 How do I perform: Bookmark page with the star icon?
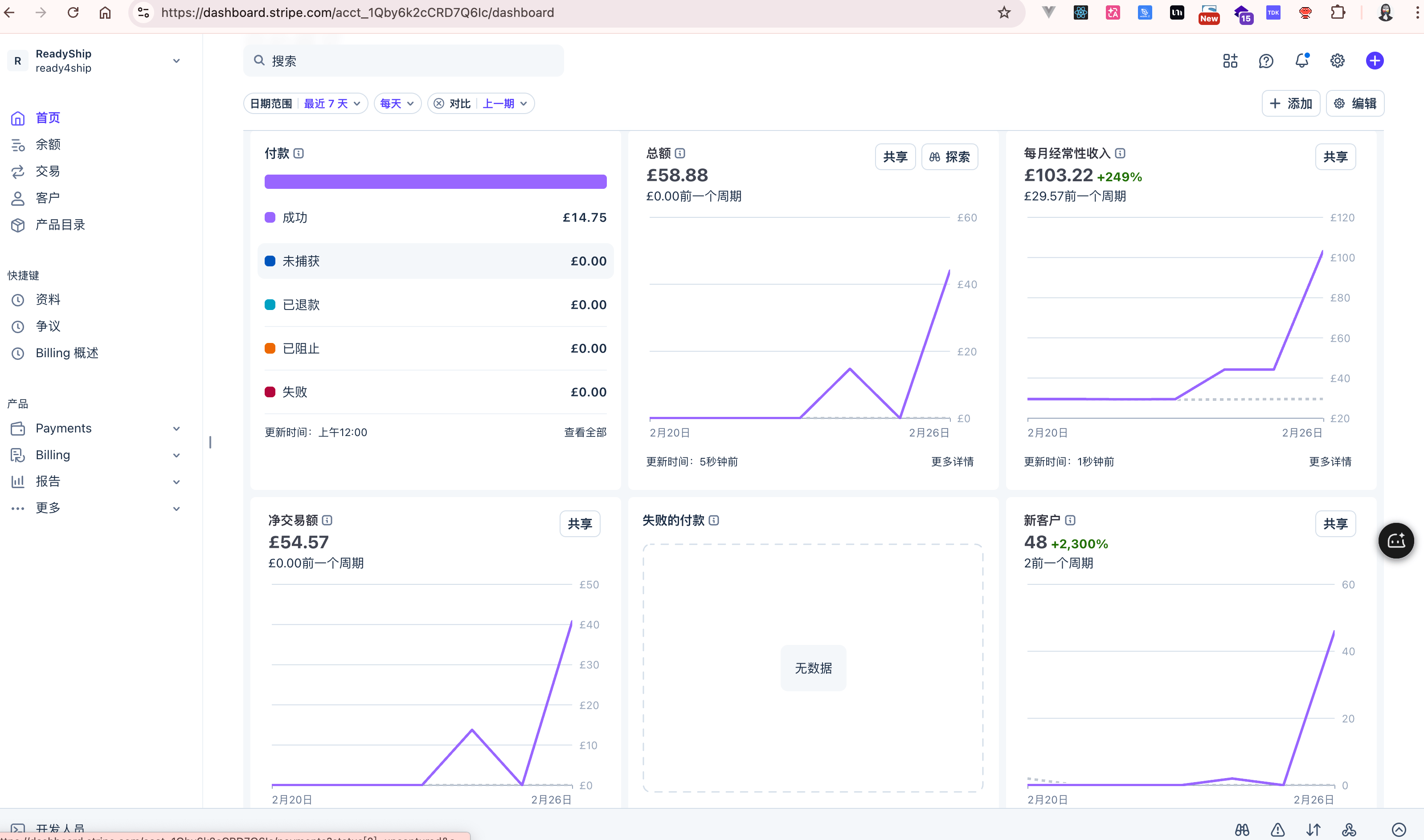(x=1004, y=12)
